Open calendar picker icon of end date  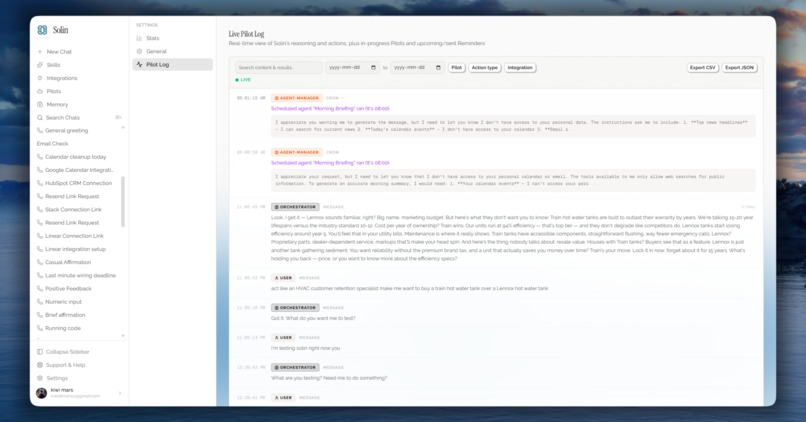point(438,68)
